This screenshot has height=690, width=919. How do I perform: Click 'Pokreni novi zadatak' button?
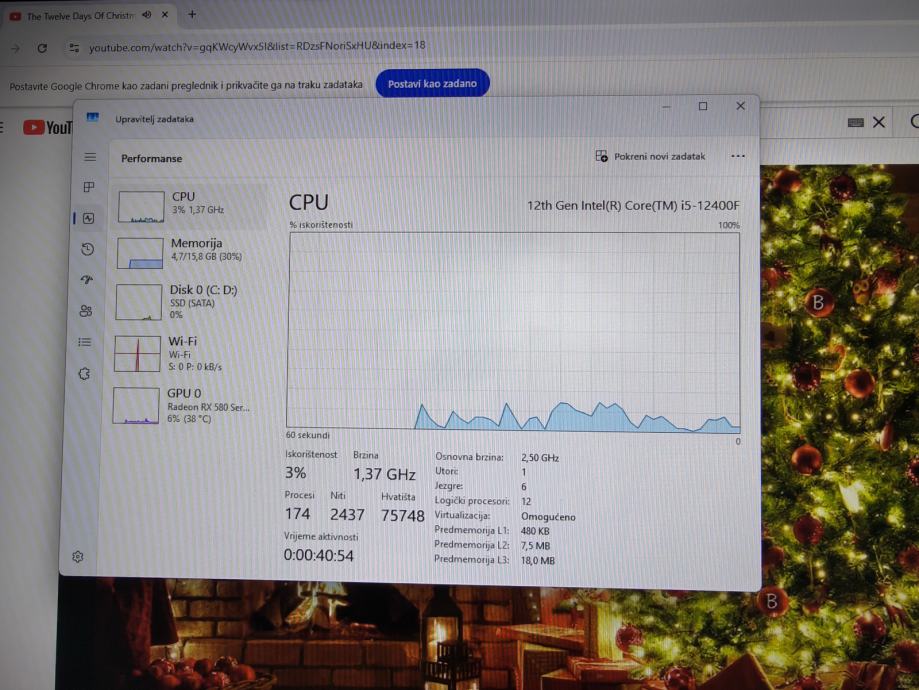click(x=651, y=156)
